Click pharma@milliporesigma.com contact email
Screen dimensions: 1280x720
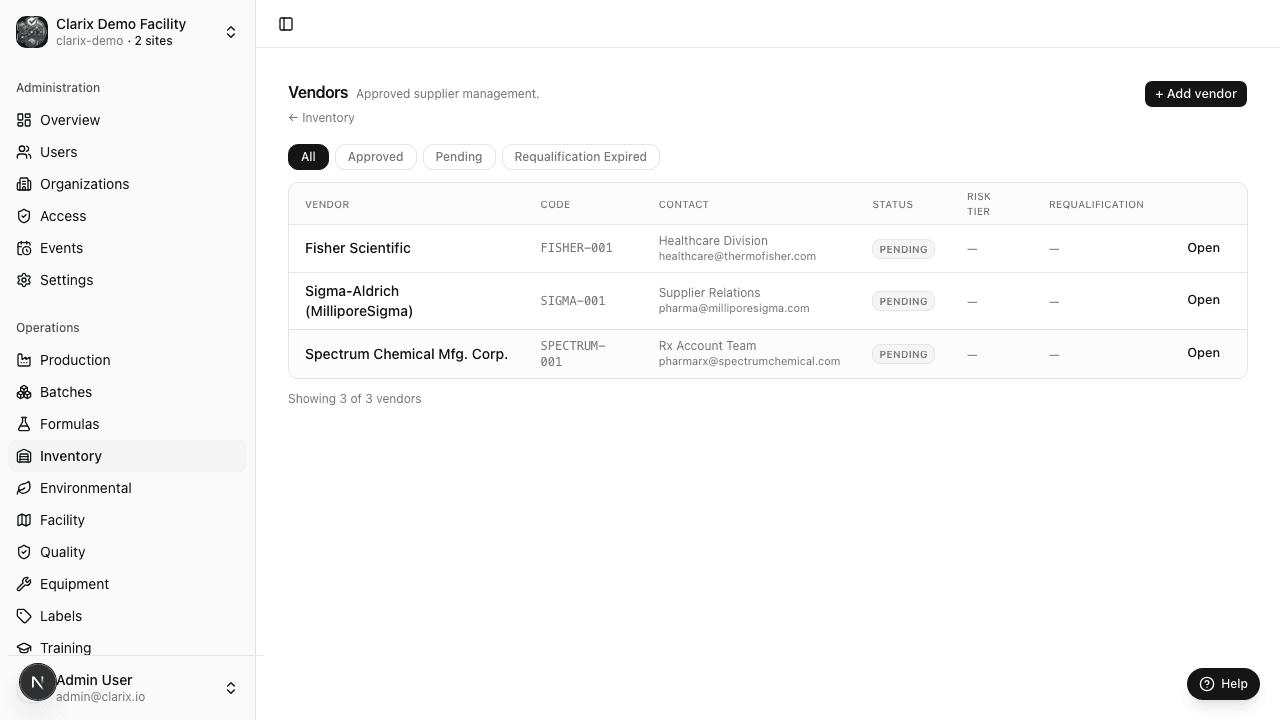734,308
